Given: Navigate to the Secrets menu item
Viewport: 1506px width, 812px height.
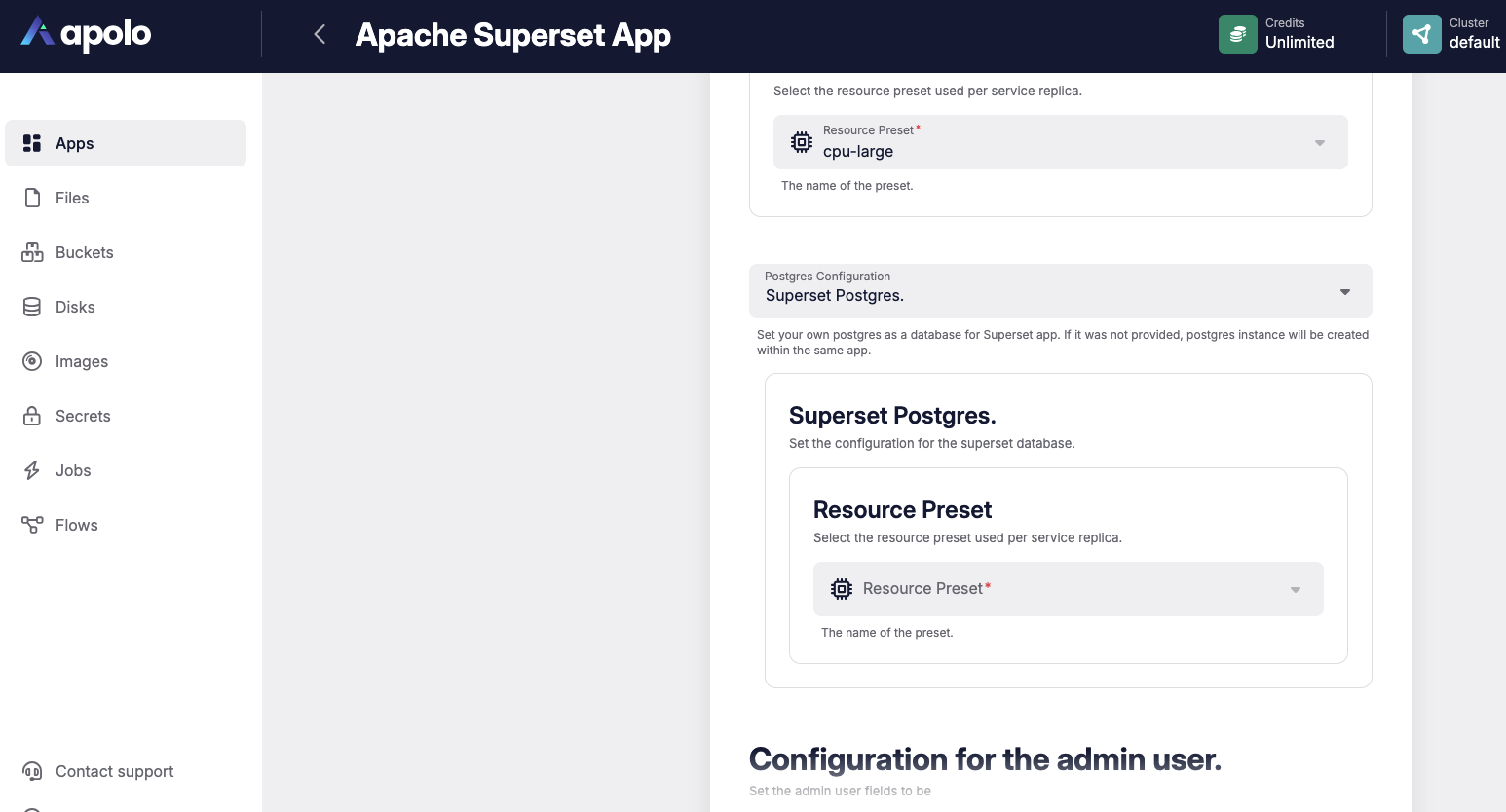Looking at the screenshot, I should coord(83,416).
